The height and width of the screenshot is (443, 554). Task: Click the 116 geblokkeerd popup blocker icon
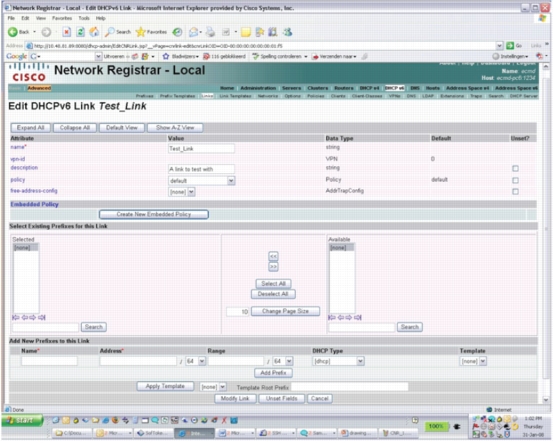coord(206,57)
